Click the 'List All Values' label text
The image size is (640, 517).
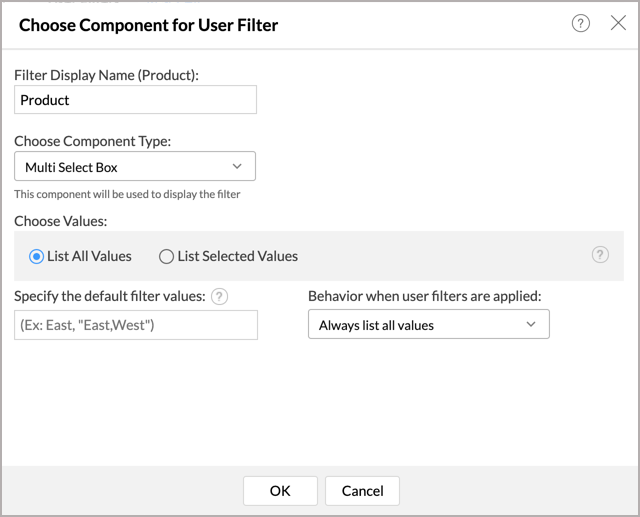[x=89, y=256]
